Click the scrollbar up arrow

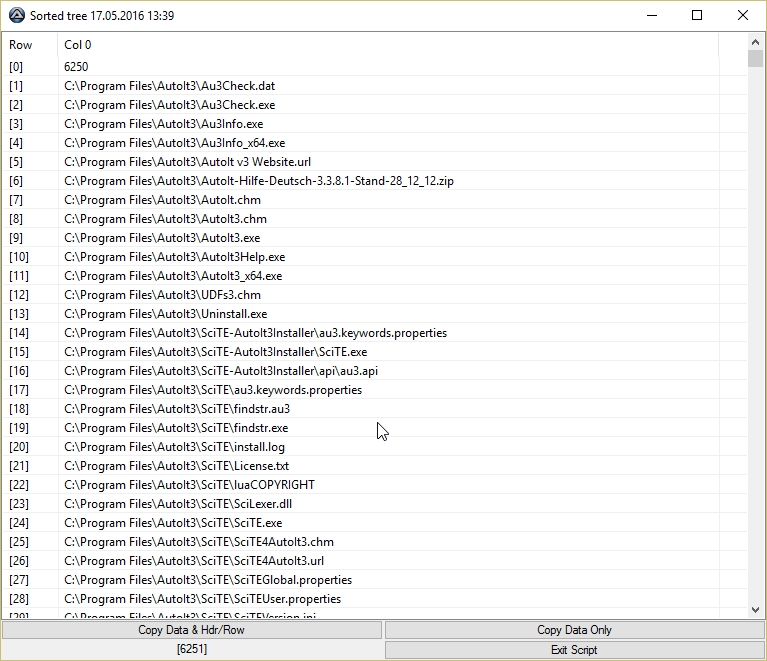[x=755, y=41]
